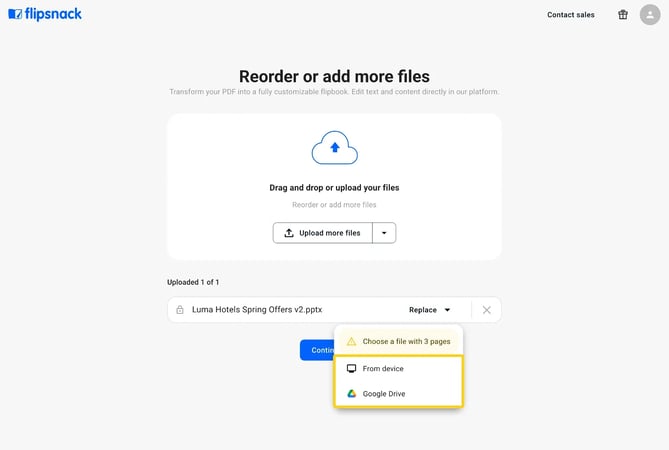Choose Google Drive in Replace menu

[x=398, y=394]
